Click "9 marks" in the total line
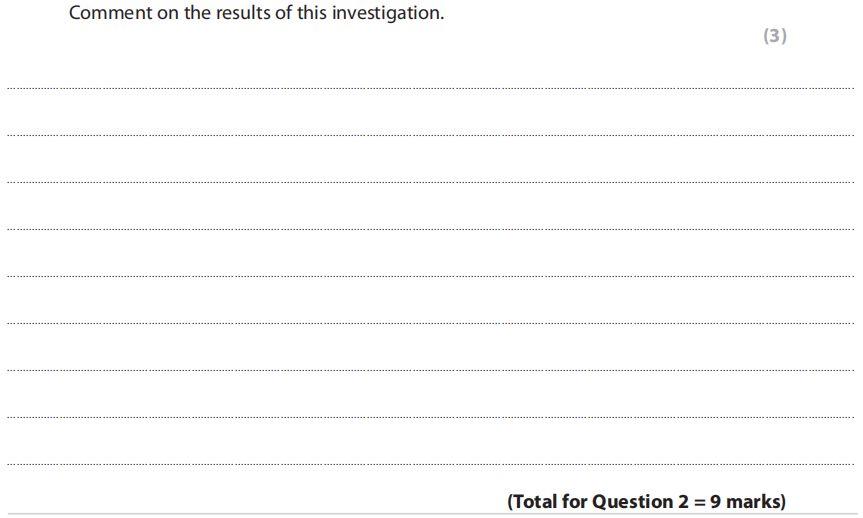Image resolution: width=863 pixels, height=518 pixels. pyautogui.click(x=749, y=501)
